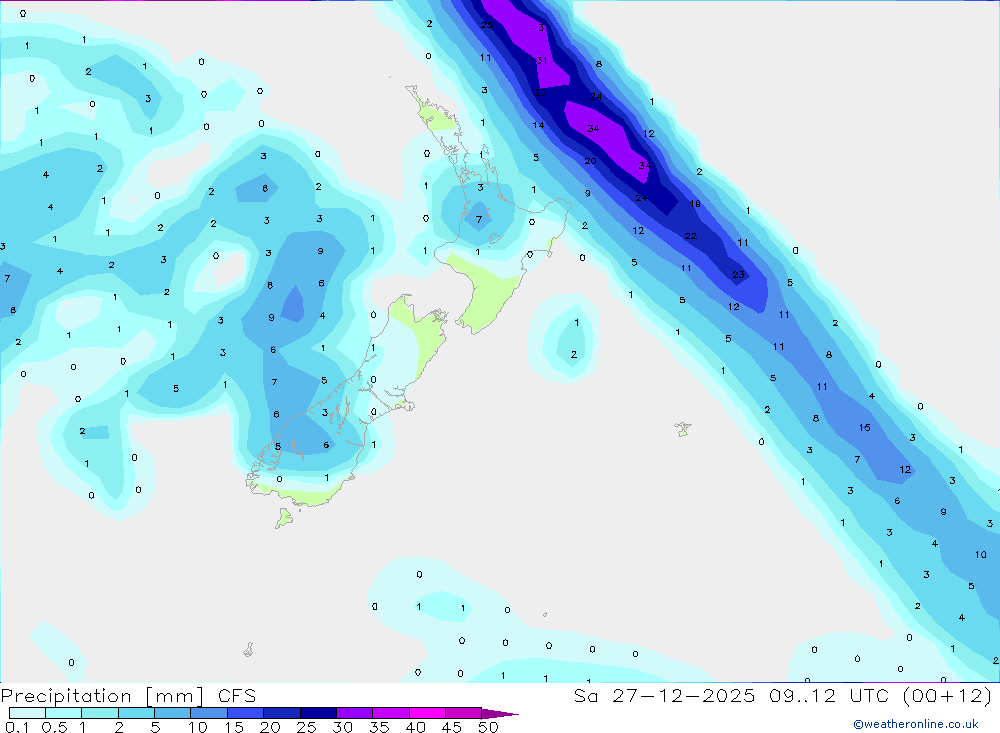Click the Chatham Islands on the map
This screenshot has width=1000, height=733.
click(x=683, y=429)
